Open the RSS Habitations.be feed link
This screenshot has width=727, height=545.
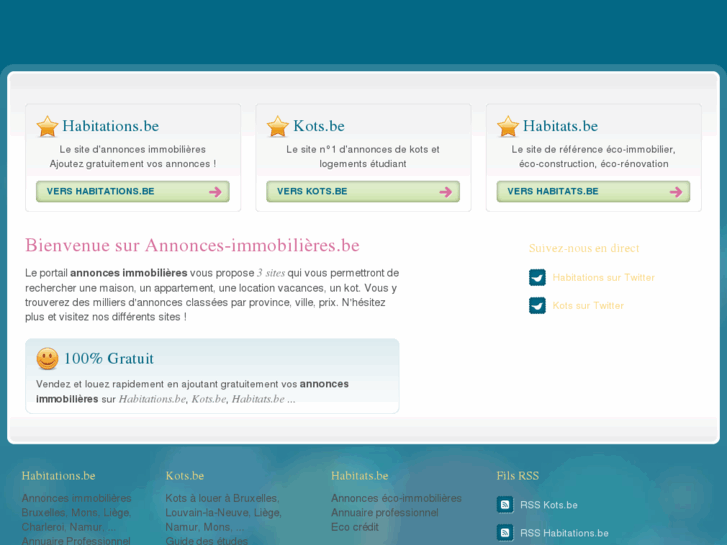click(x=564, y=533)
